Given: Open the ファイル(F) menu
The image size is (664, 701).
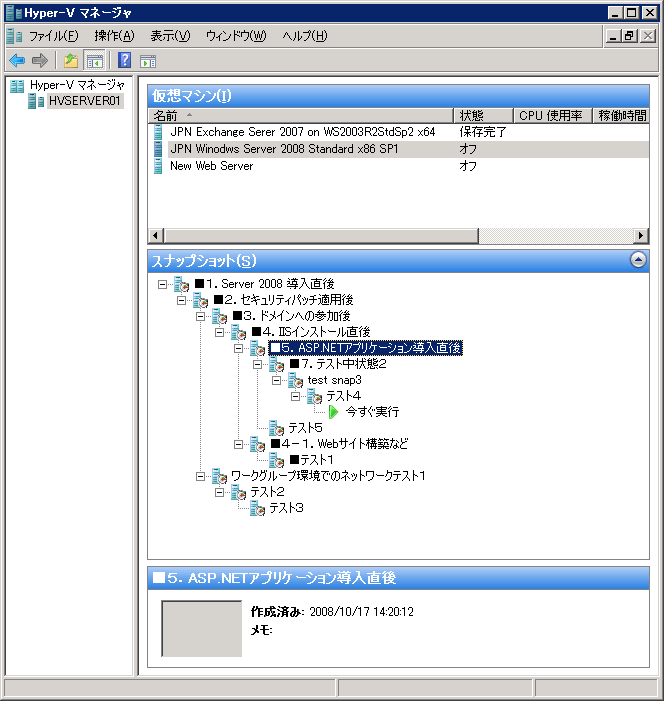Looking at the screenshot, I should [53, 36].
